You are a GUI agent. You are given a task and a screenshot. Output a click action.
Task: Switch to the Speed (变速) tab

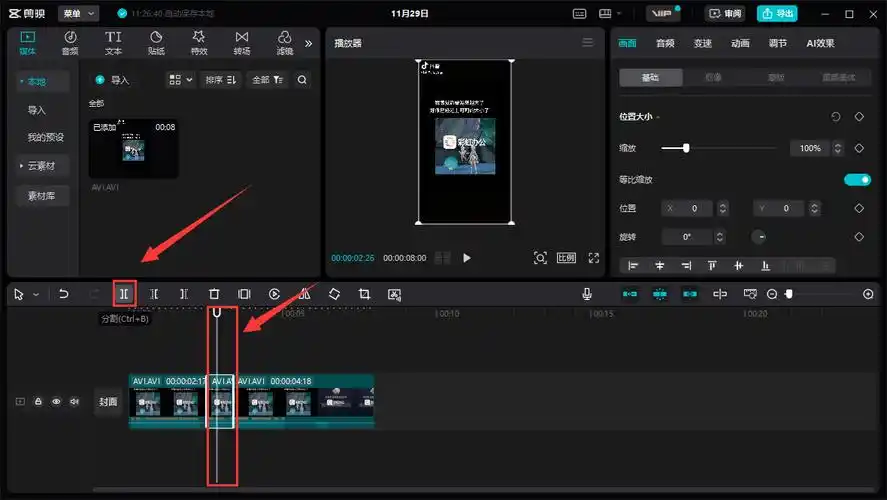[x=703, y=43]
